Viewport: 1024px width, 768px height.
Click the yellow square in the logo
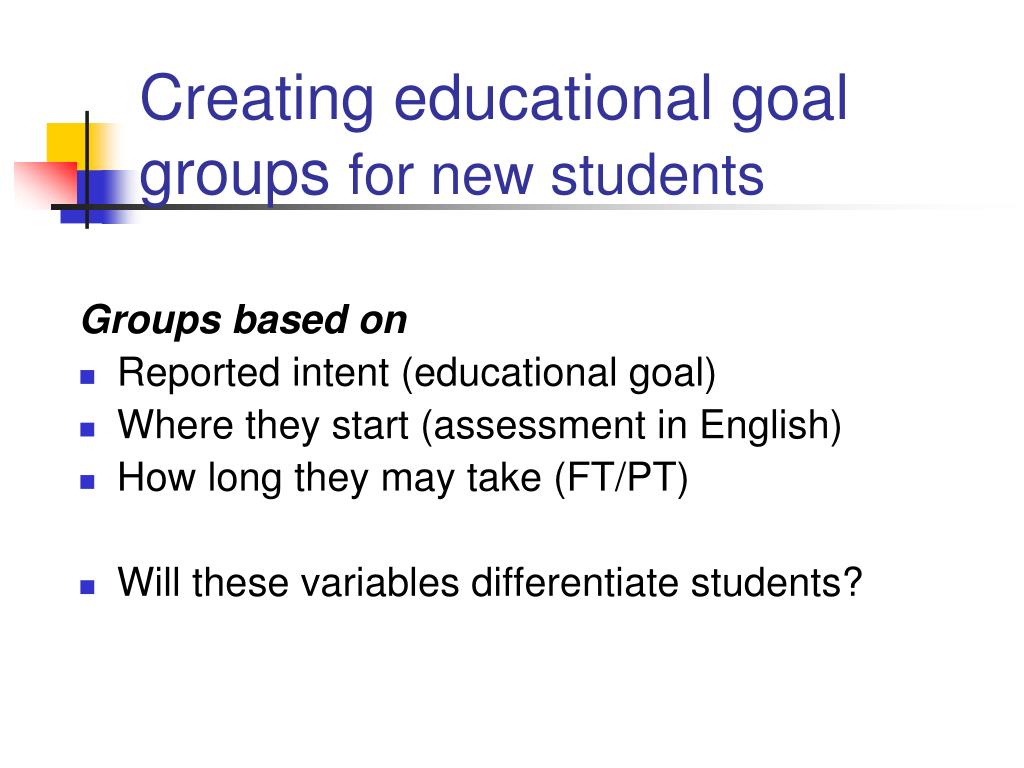(x=72, y=145)
